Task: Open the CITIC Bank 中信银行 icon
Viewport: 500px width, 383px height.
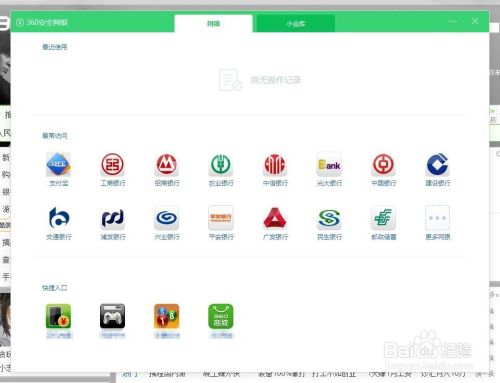Action: pos(275,164)
